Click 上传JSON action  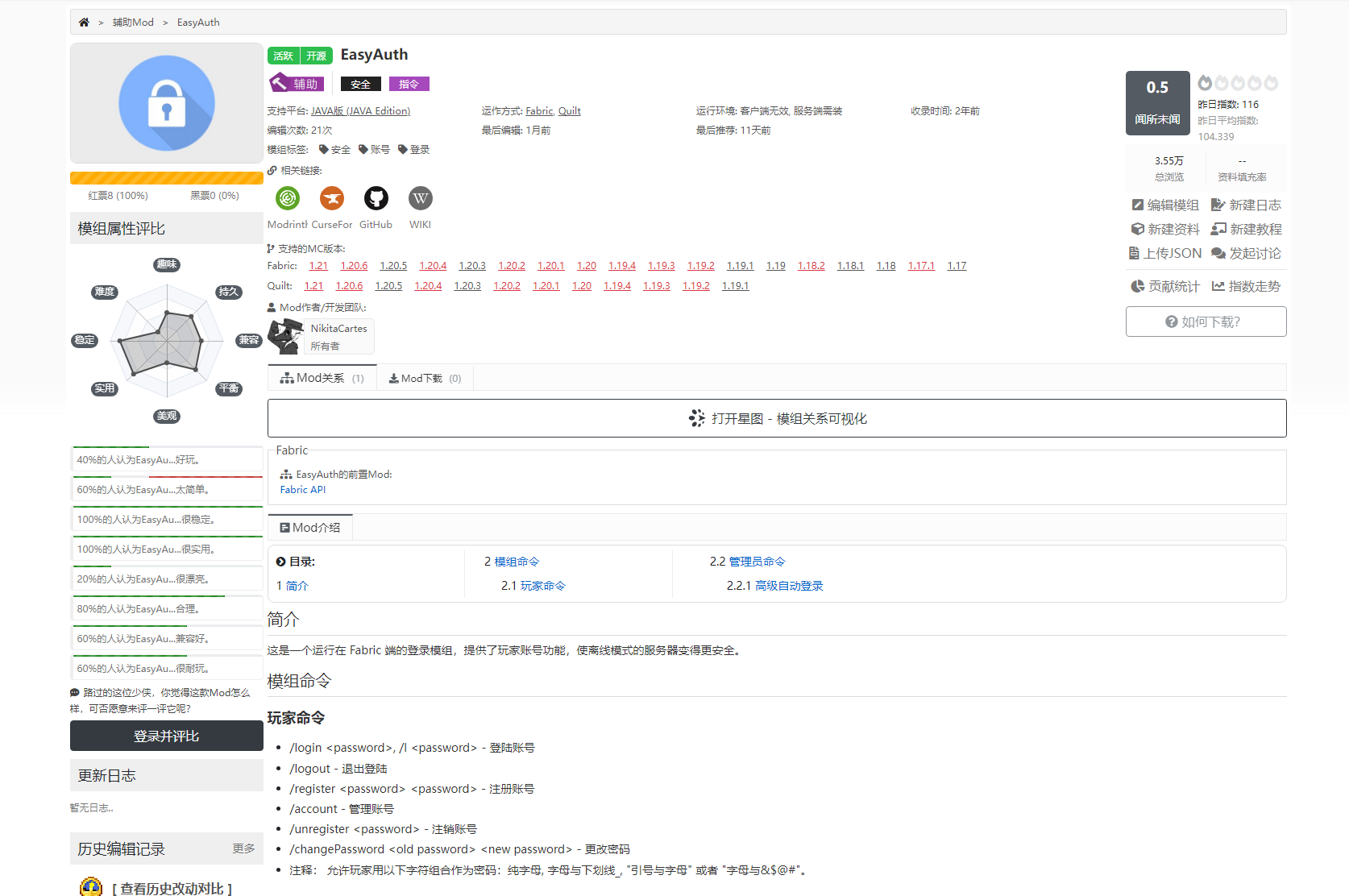1165,254
